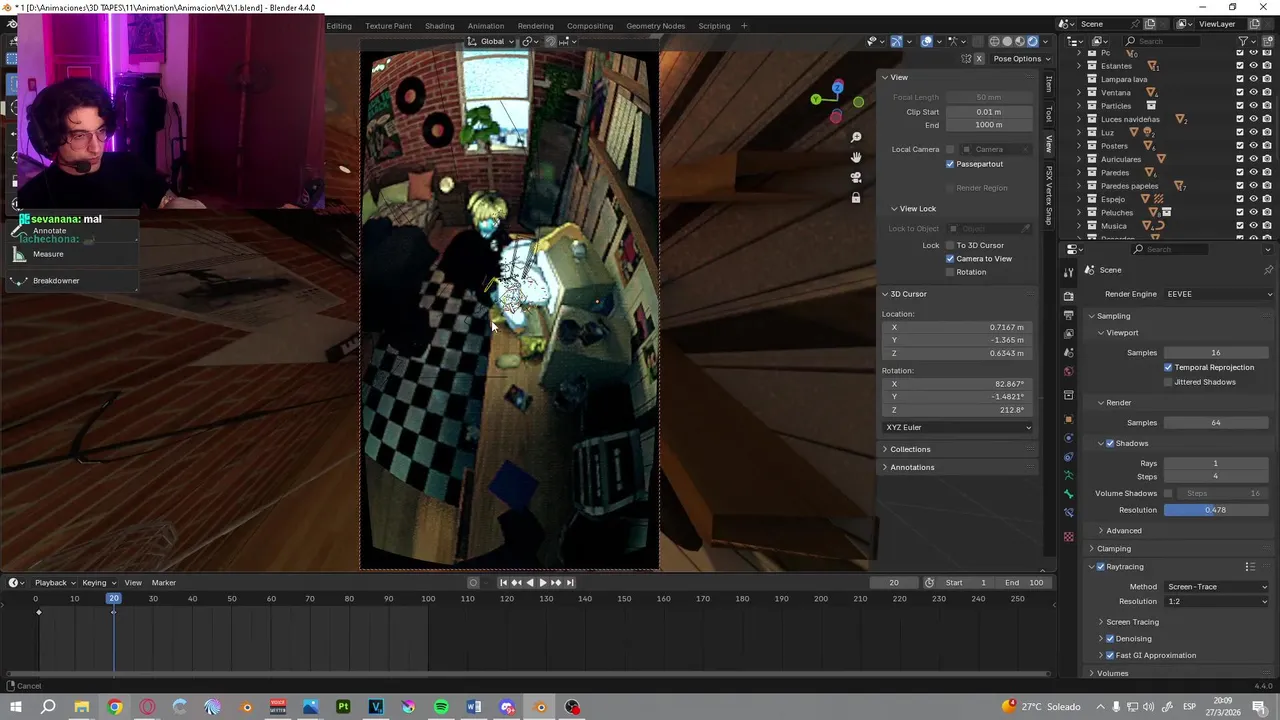Image resolution: width=1280 pixels, height=720 pixels.
Task: Open the Pose Options dropdown
Action: point(1021,59)
